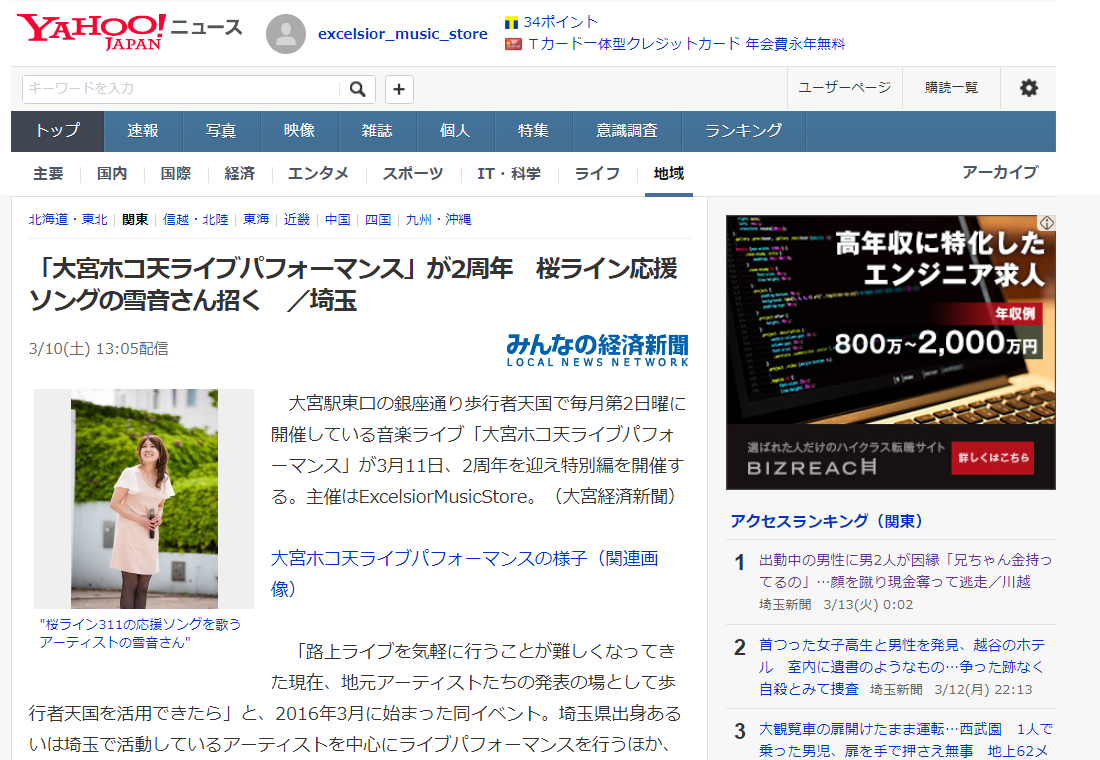This screenshot has width=1100, height=760.
Task: Open the photo caption link about 桜ライン311
Action: pos(140,633)
